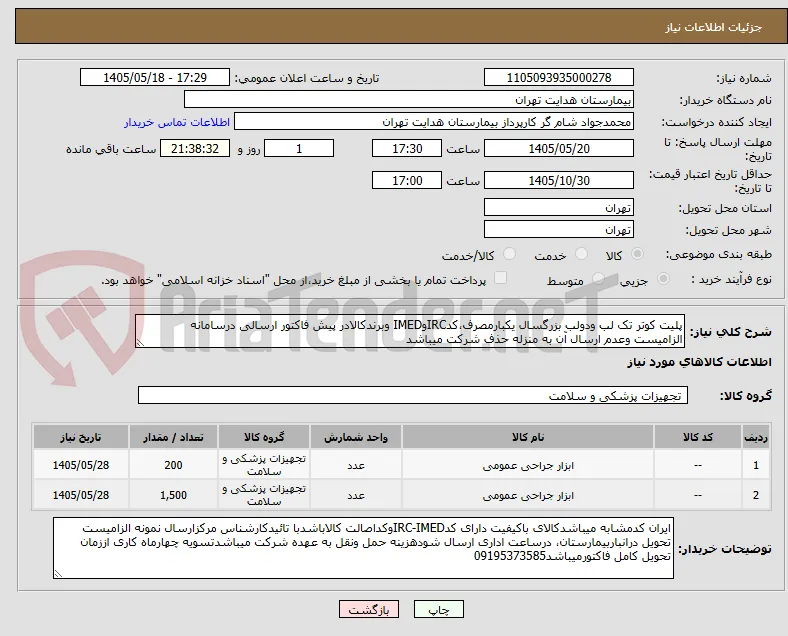Screen dimensions: 788x636
Task: Select the خدمت radio button
Action: pyautogui.click(x=581, y=254)
